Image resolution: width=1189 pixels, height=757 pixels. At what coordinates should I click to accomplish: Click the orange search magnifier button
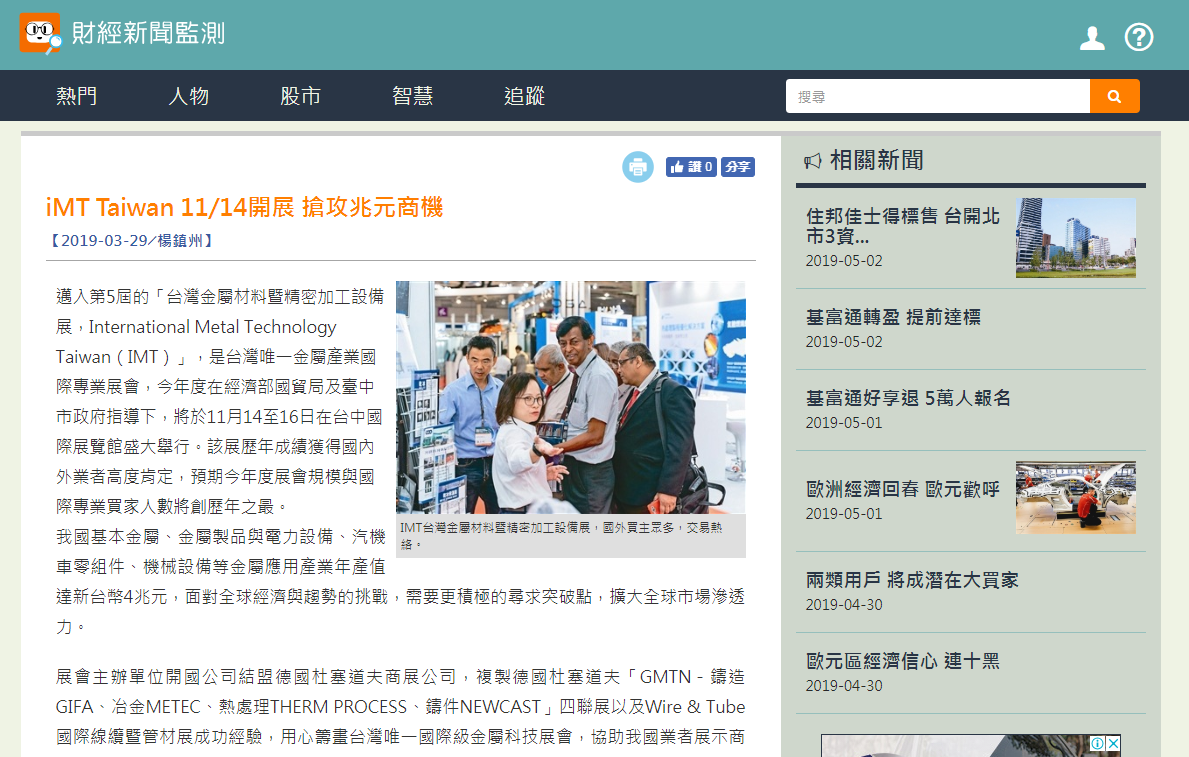click(x=1114, y=96)
